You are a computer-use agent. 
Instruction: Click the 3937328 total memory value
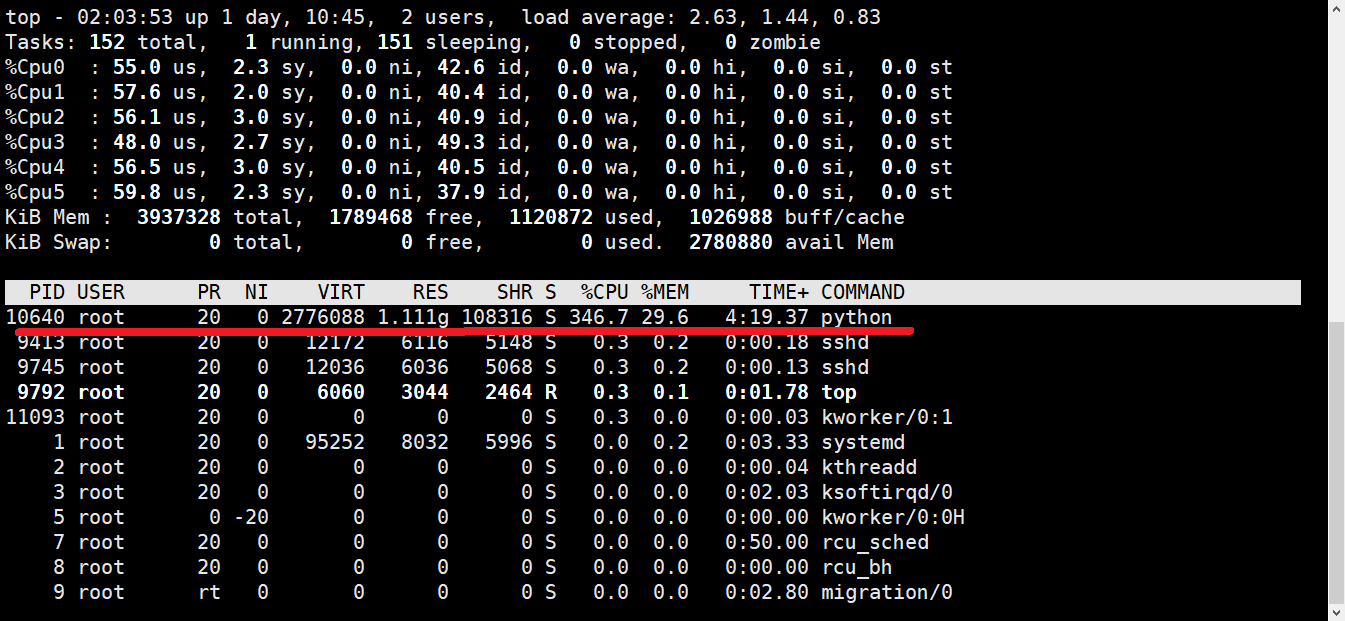179,217
